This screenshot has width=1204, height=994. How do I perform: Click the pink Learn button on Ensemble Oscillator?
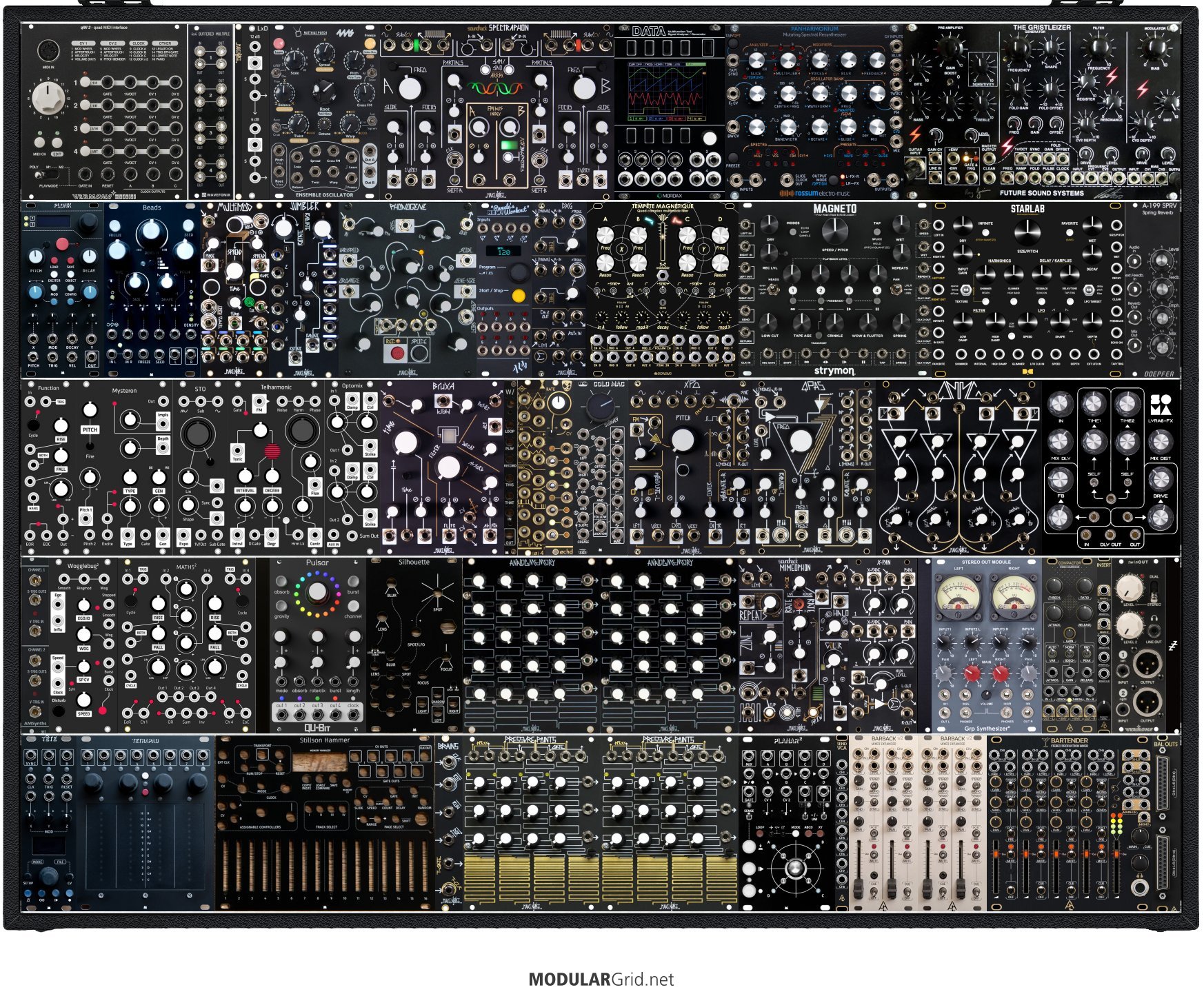[278, 43]
